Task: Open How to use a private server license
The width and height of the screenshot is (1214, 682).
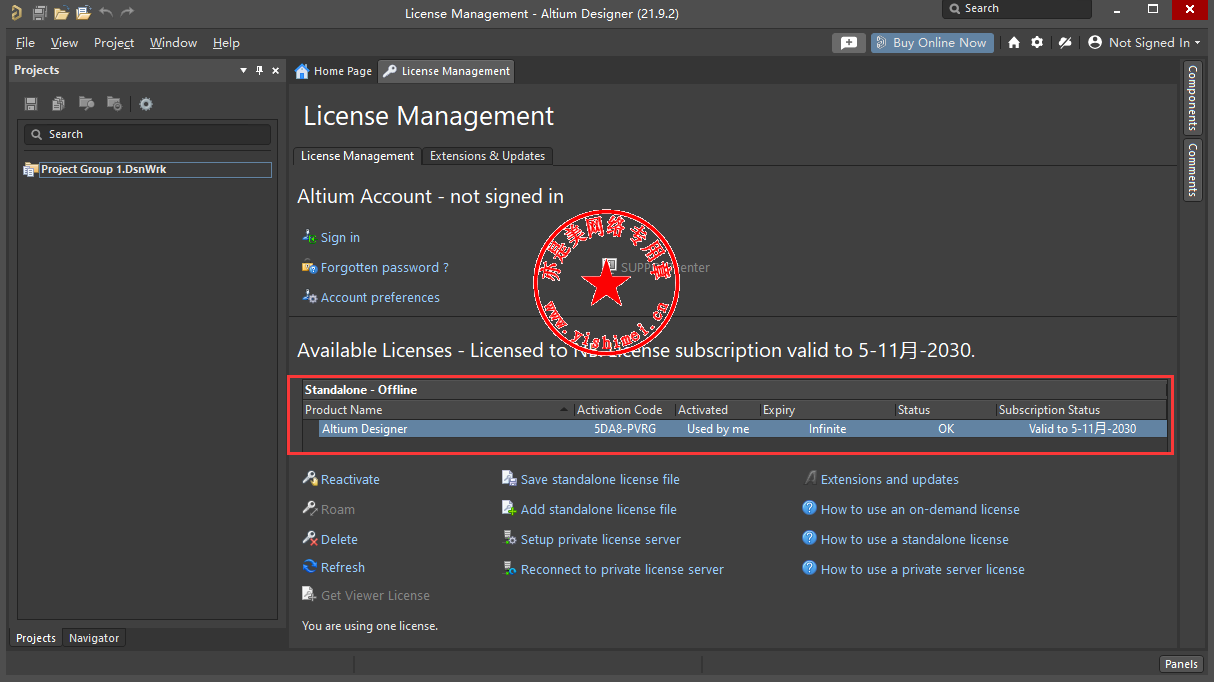Action: [922, 569]
